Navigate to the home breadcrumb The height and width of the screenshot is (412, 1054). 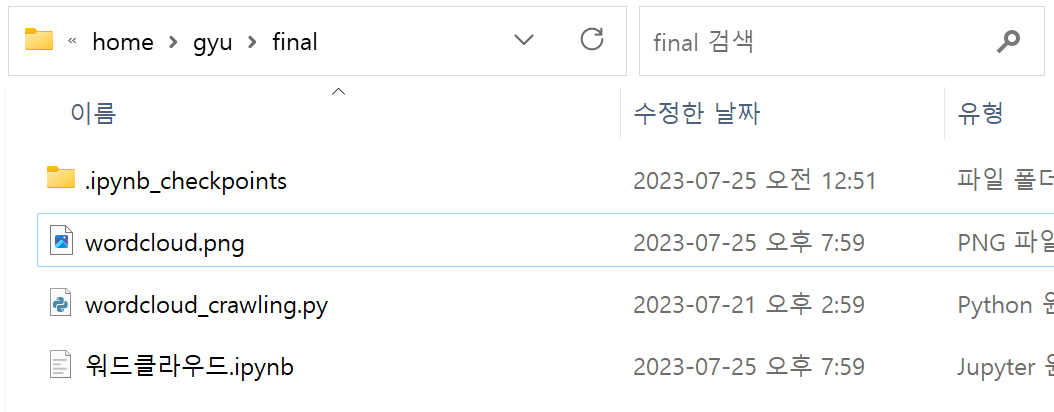(x=123, y=42)
